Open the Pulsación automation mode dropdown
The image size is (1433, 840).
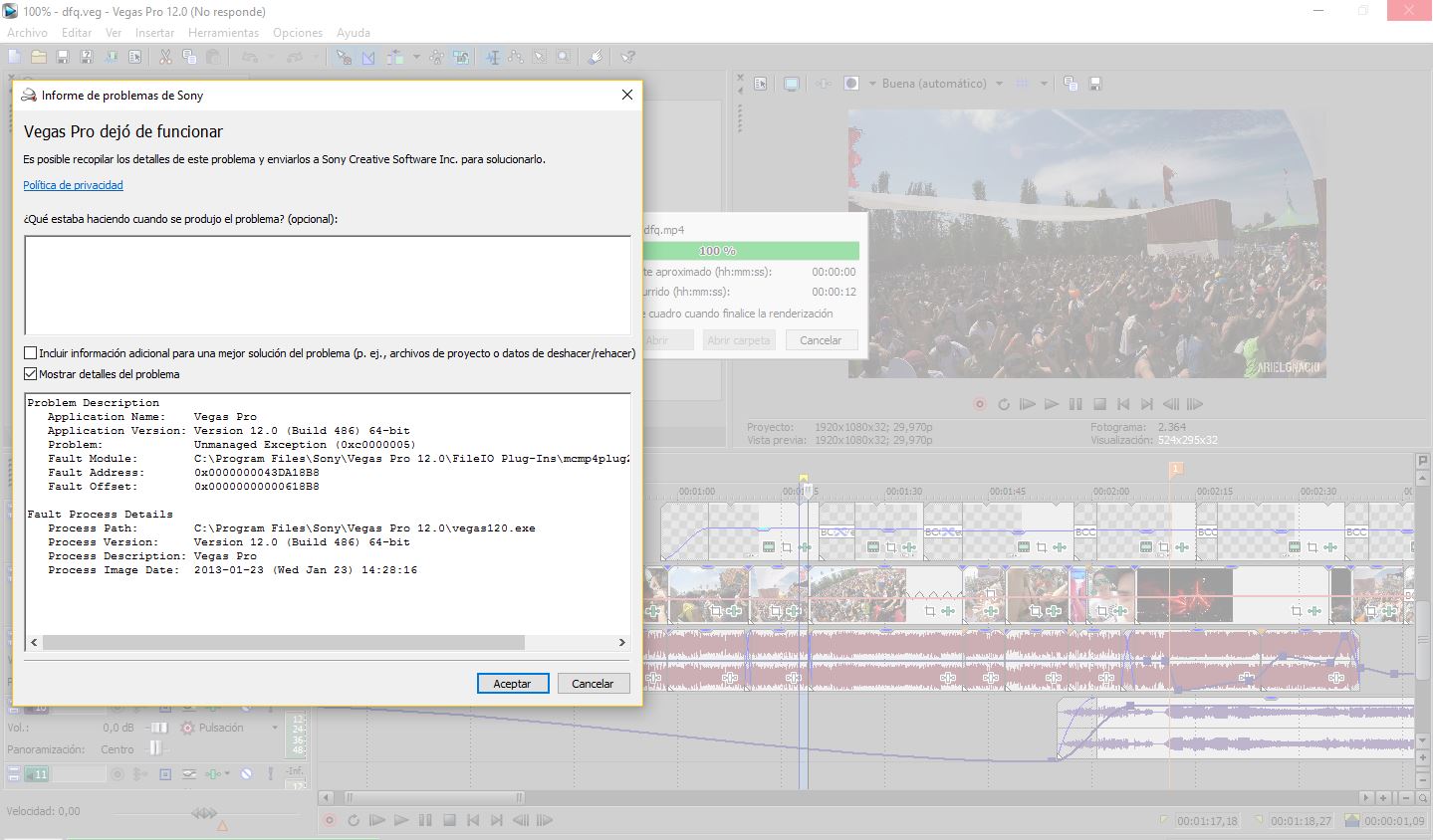(274, 728)
